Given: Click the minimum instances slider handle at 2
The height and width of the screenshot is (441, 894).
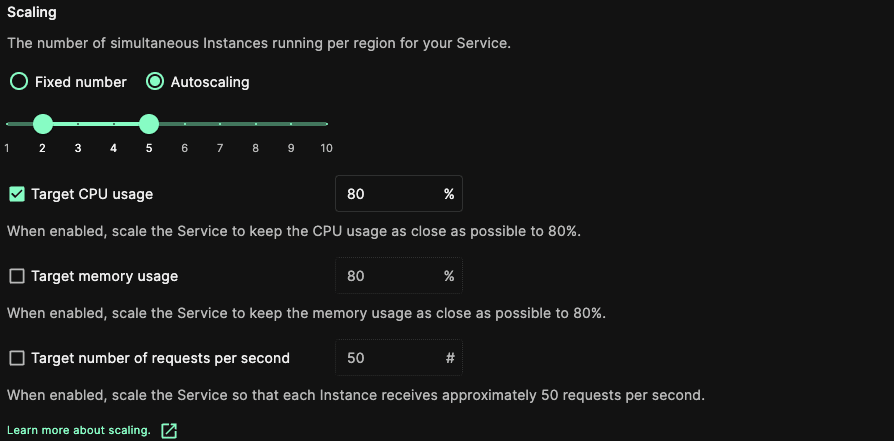Looking at the screenshot, I should 43,124.
